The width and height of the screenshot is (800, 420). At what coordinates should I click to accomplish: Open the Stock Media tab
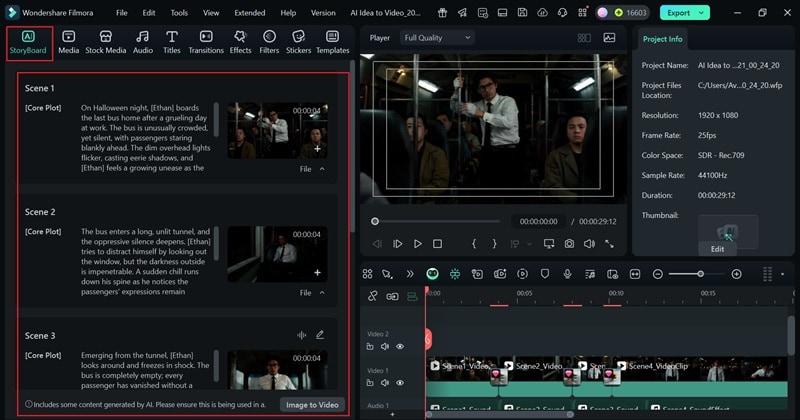click(106, 43)
